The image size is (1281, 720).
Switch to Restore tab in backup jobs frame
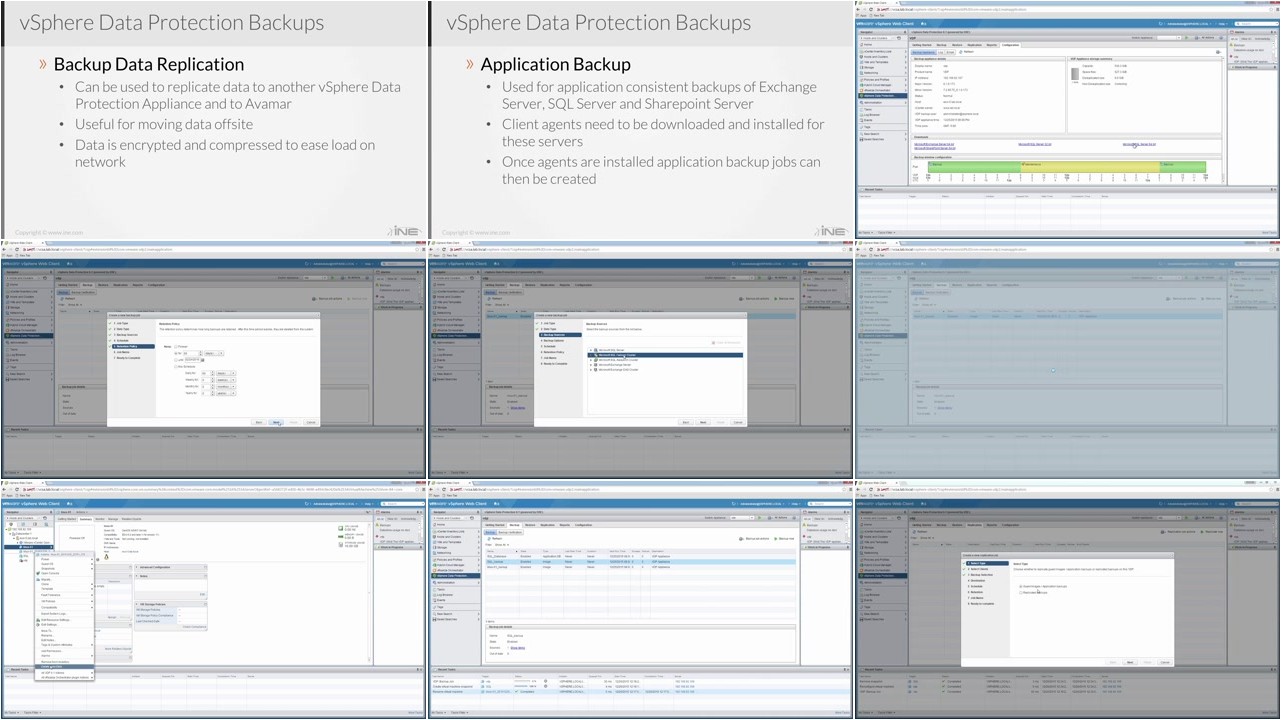(x=530, y=525)
